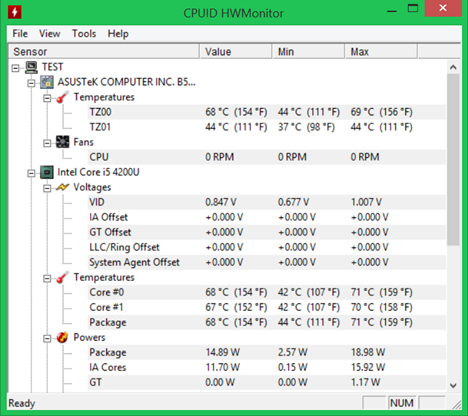
Task: Click the Ready status bar text
Action: point(22,403)
